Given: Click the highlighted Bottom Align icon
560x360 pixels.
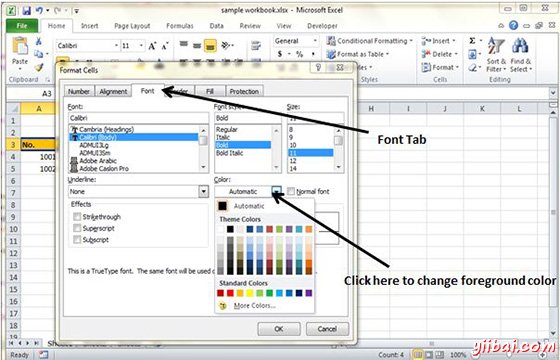Looking at the screenshot, I should 210,46.
